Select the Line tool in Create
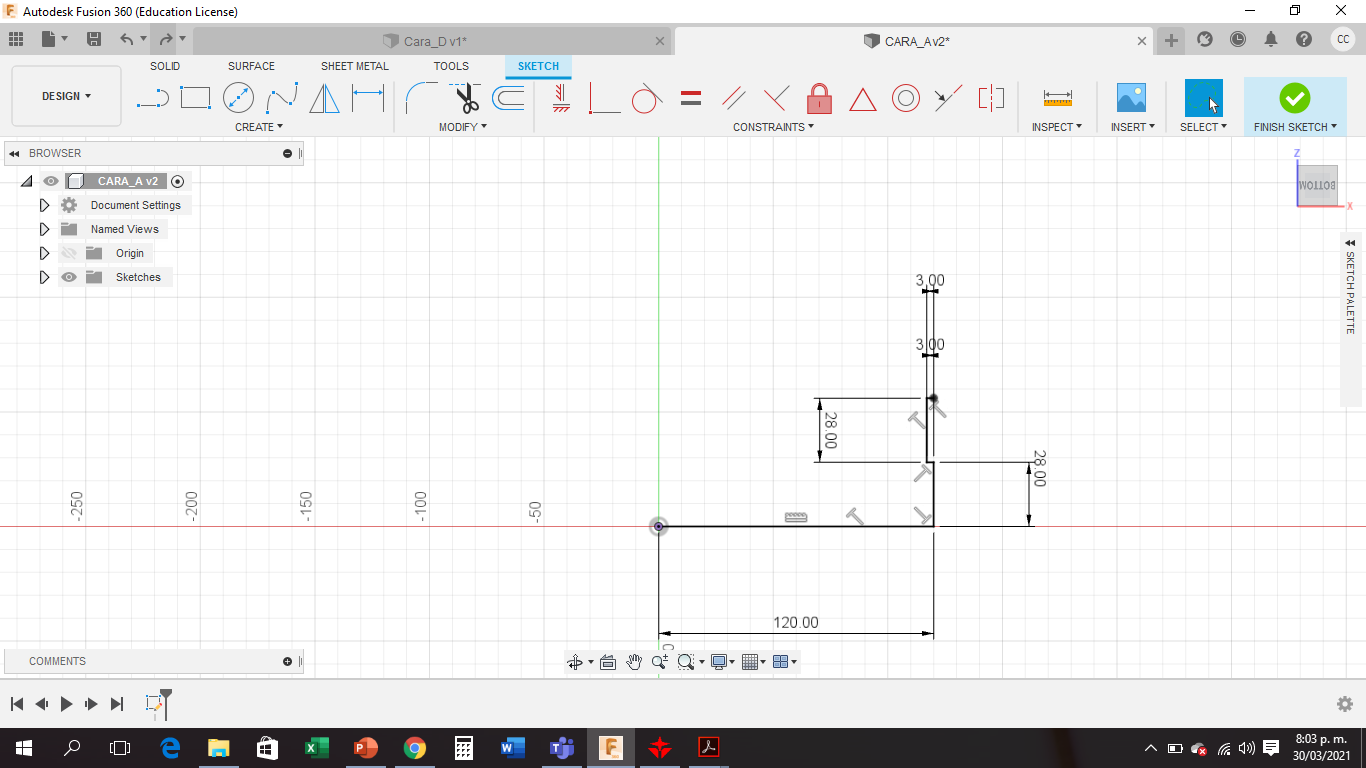Image resolution: width=1366 pixels, height=768 pixels. (x=152, y=98)
